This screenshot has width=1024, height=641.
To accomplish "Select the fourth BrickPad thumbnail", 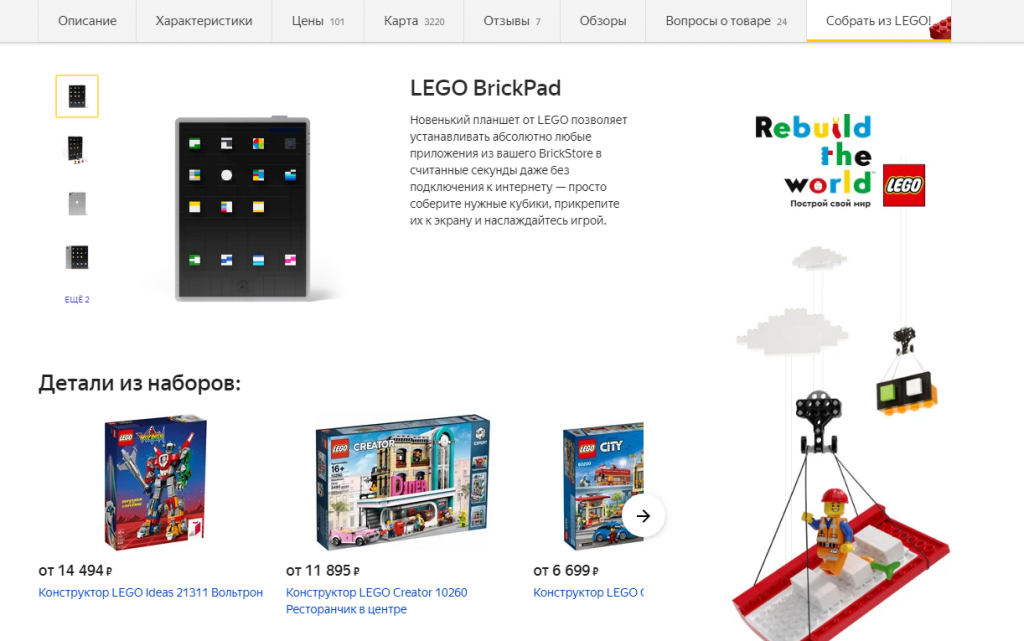I will click(77, 257).
